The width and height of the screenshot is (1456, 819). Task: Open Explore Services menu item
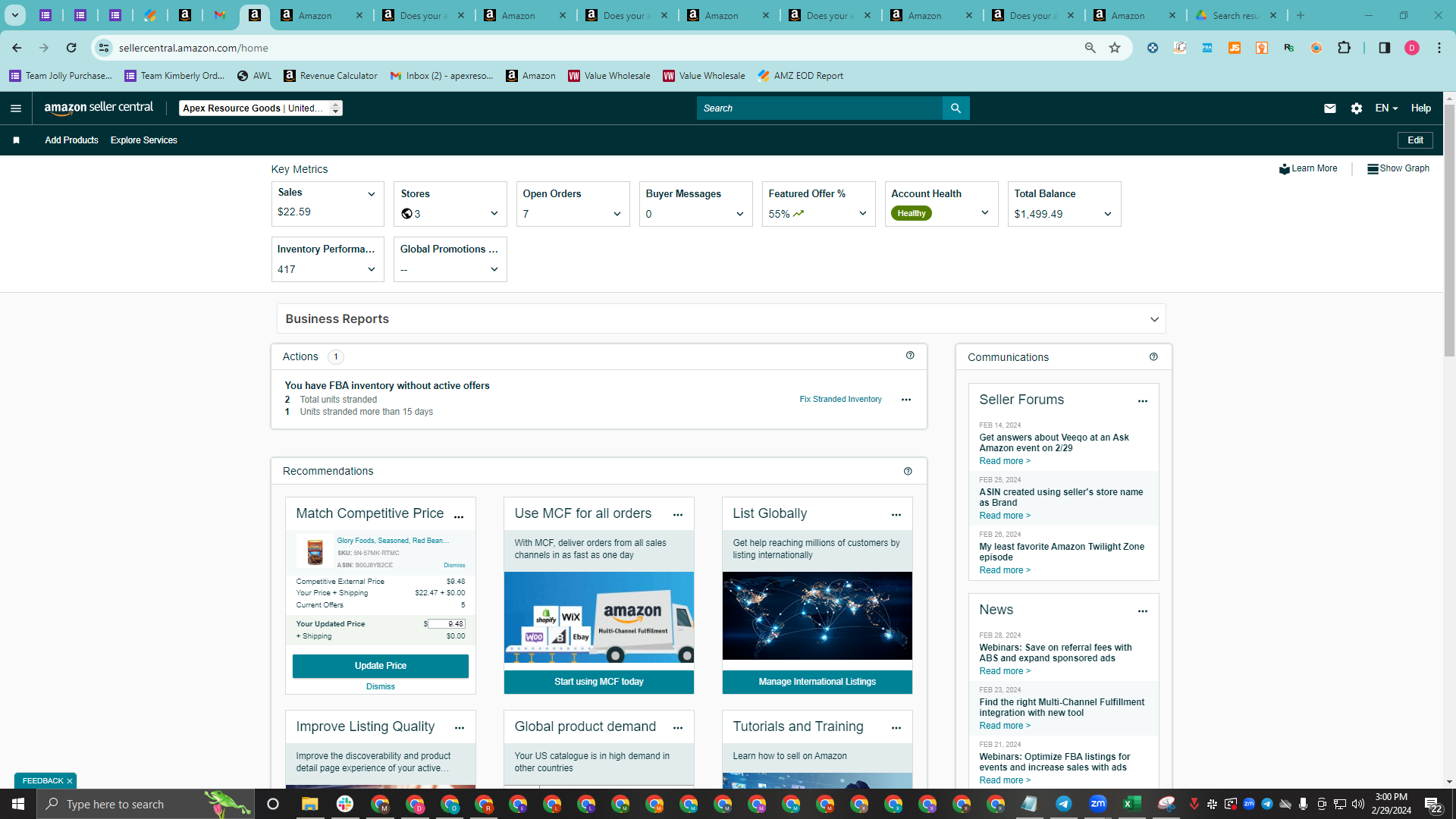(144, 140)
